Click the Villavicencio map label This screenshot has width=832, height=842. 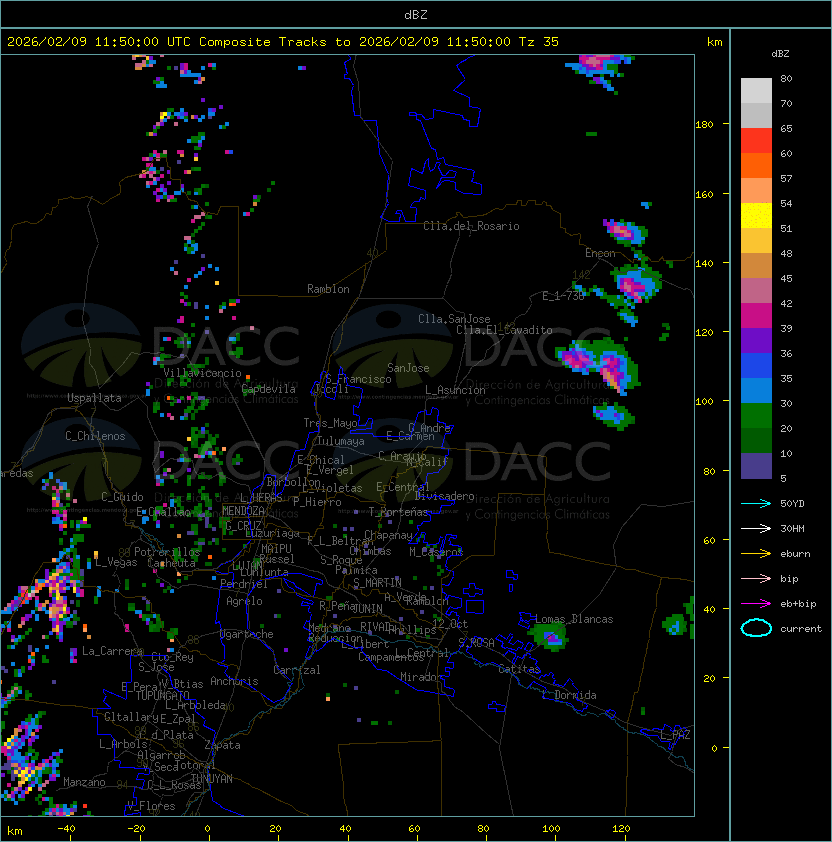pyautogui.click(x=202, y=373)
